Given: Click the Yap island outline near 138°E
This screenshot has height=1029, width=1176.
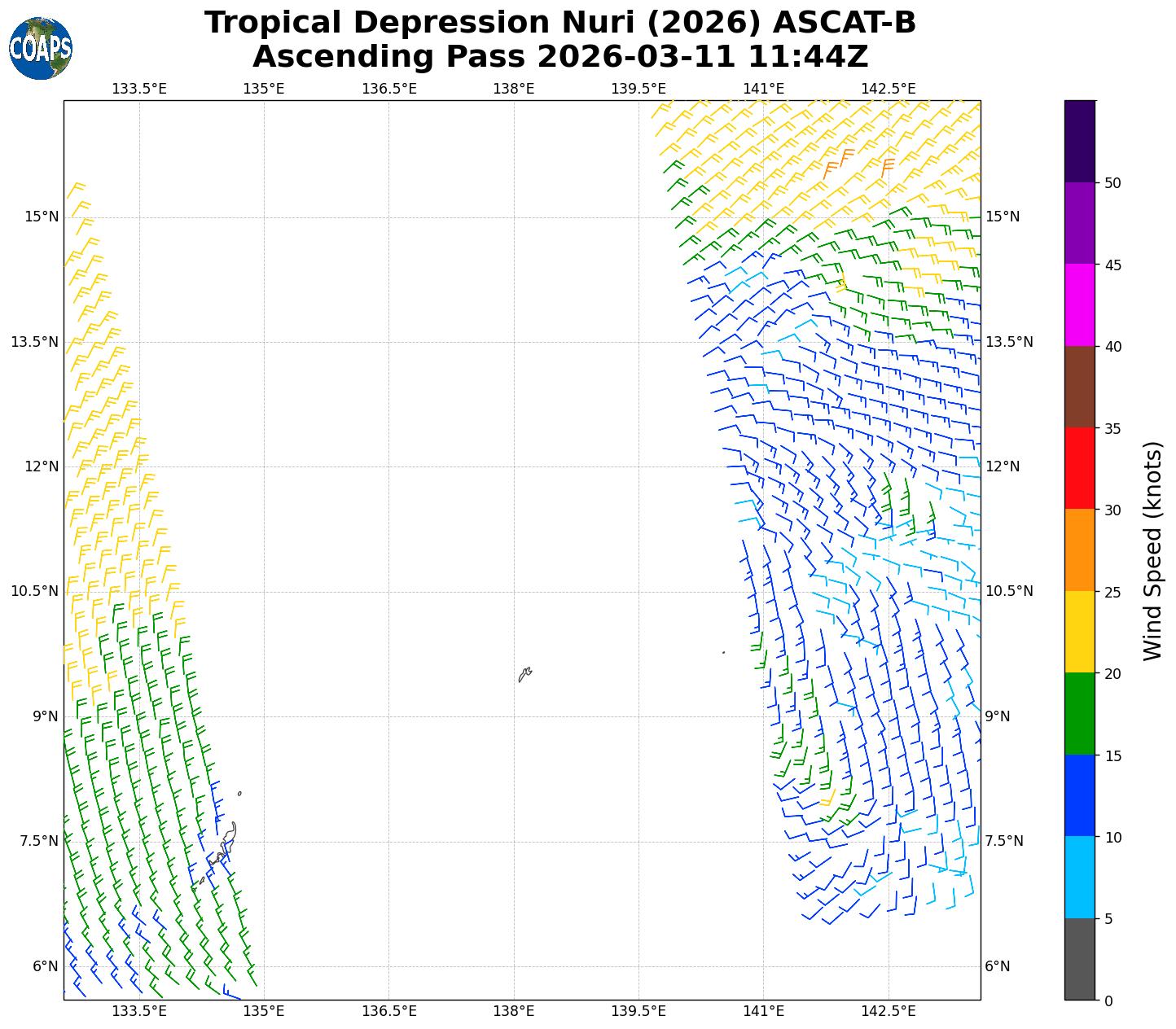Looking at the screenshot, I should (524, 675).
